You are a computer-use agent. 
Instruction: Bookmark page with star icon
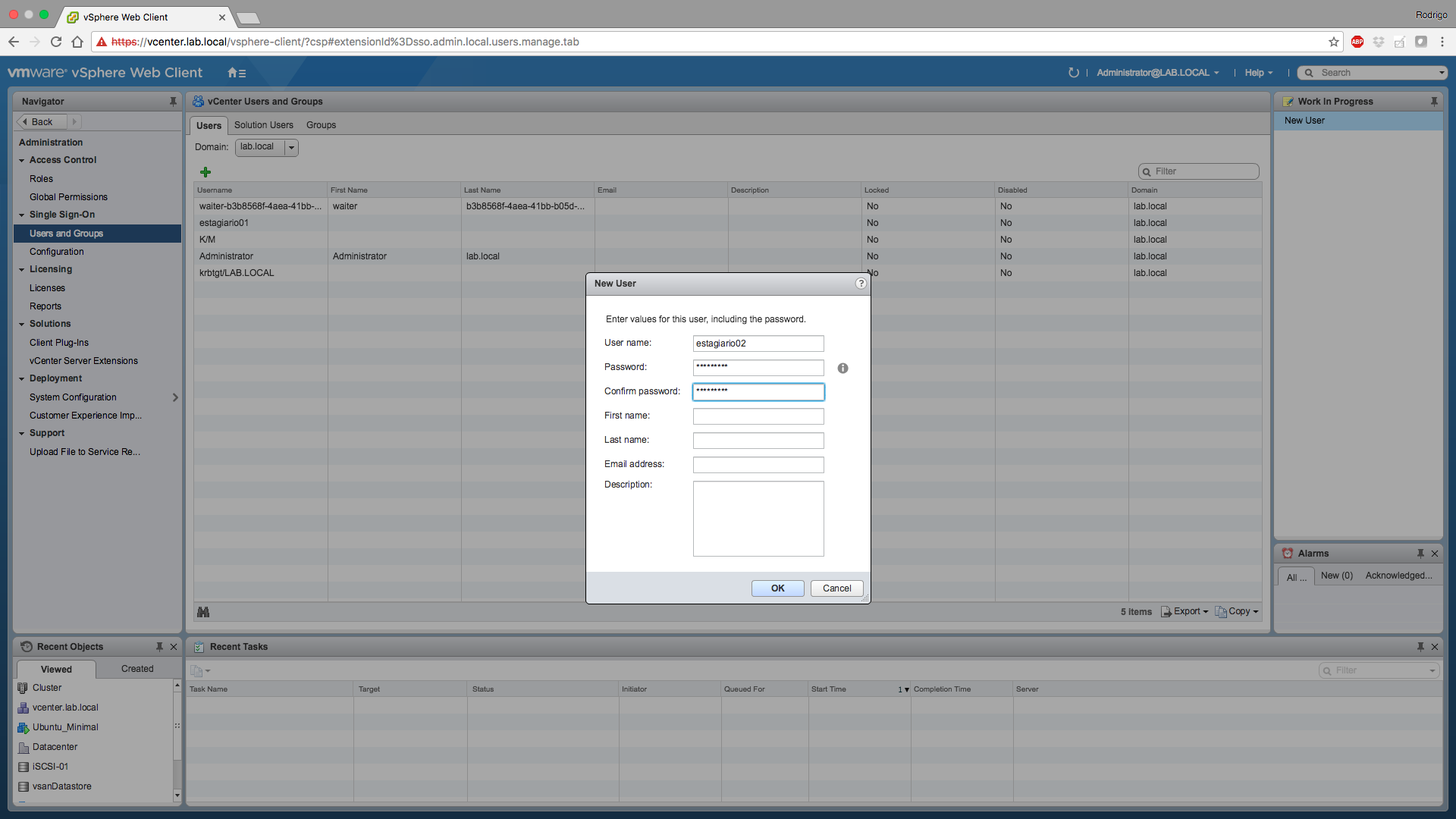(1333, 42)
